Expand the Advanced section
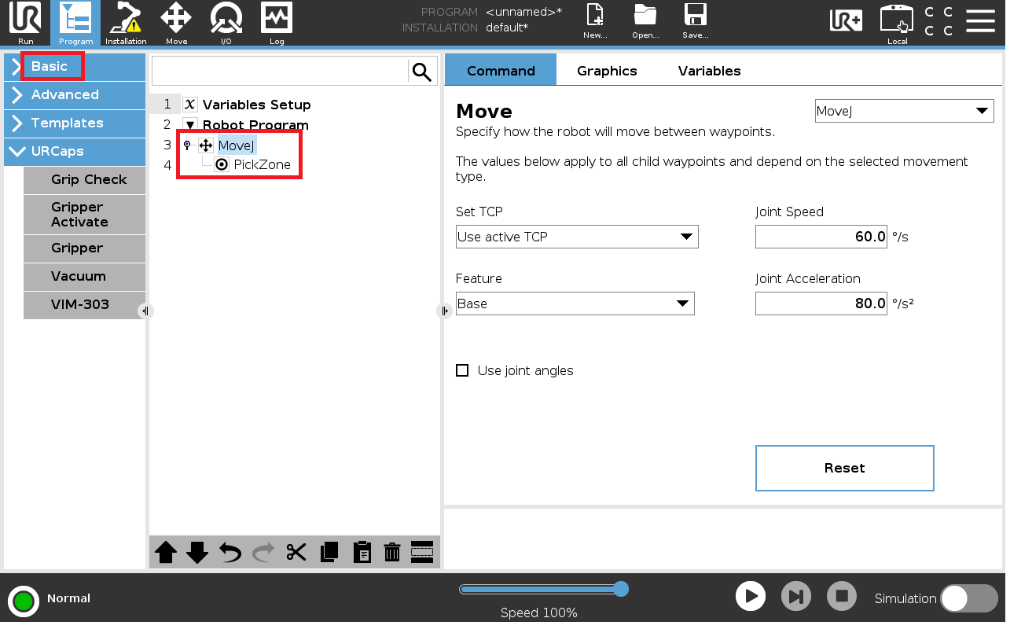This screenshot has height=629, width=1010. pyautogui.click(x=75, y=95)
